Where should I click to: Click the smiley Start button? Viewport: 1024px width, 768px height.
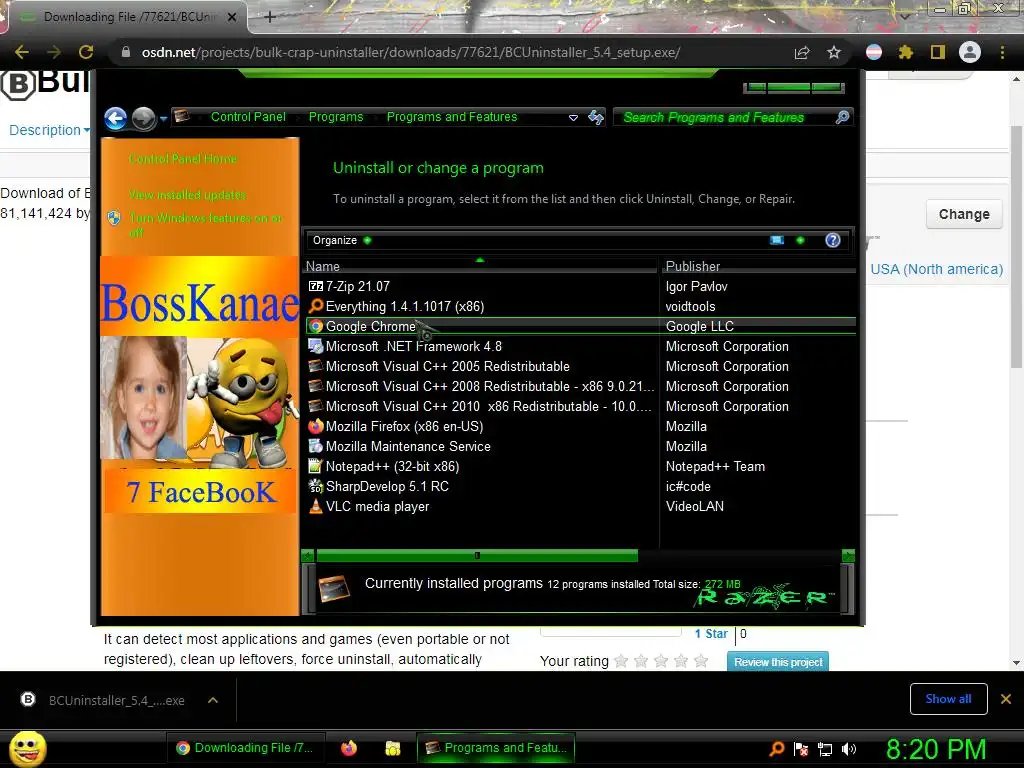(x=27, y=748)
